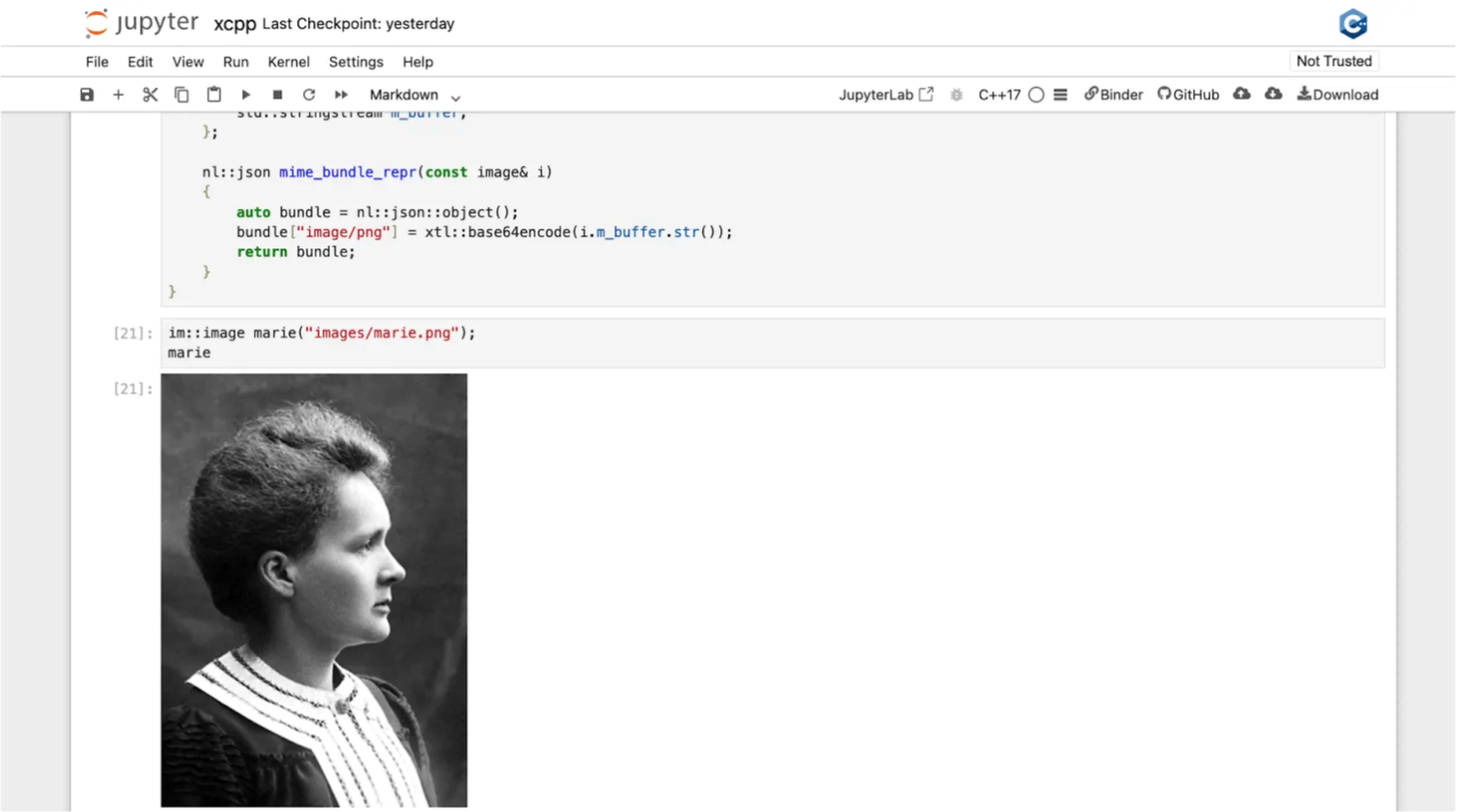
Task: Click the kernel status circle indicator
Action: point(1036,94)
